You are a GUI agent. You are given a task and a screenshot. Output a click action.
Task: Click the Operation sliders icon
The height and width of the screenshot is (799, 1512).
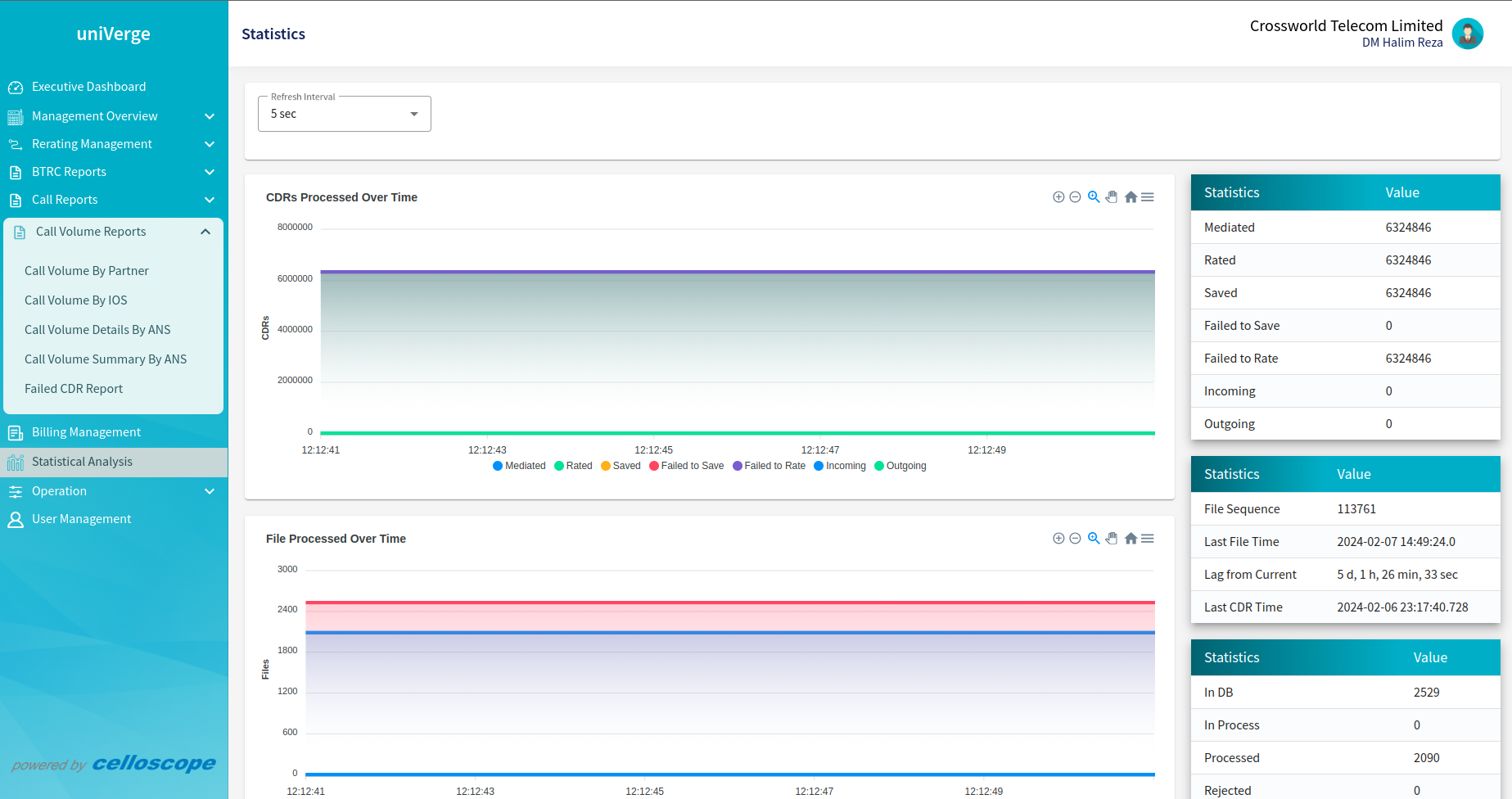click(x=16, y=491)
